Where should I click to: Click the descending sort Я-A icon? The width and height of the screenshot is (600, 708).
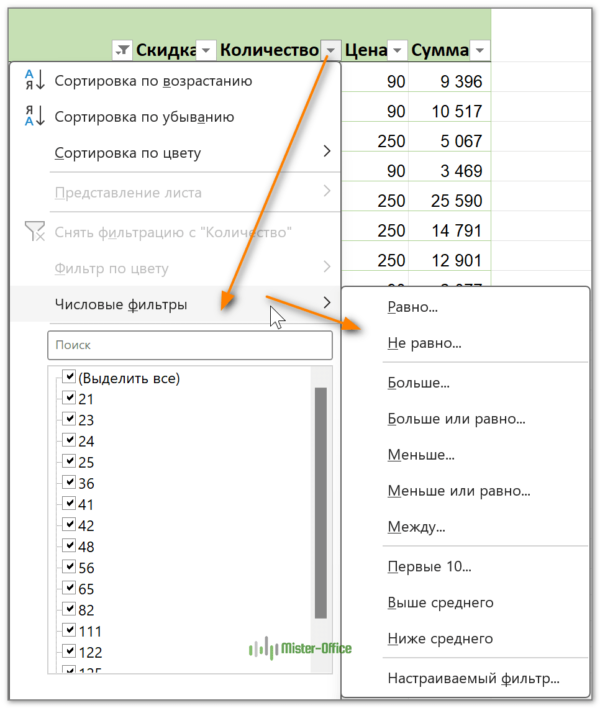pyautogui.click(x=34, y=117)
